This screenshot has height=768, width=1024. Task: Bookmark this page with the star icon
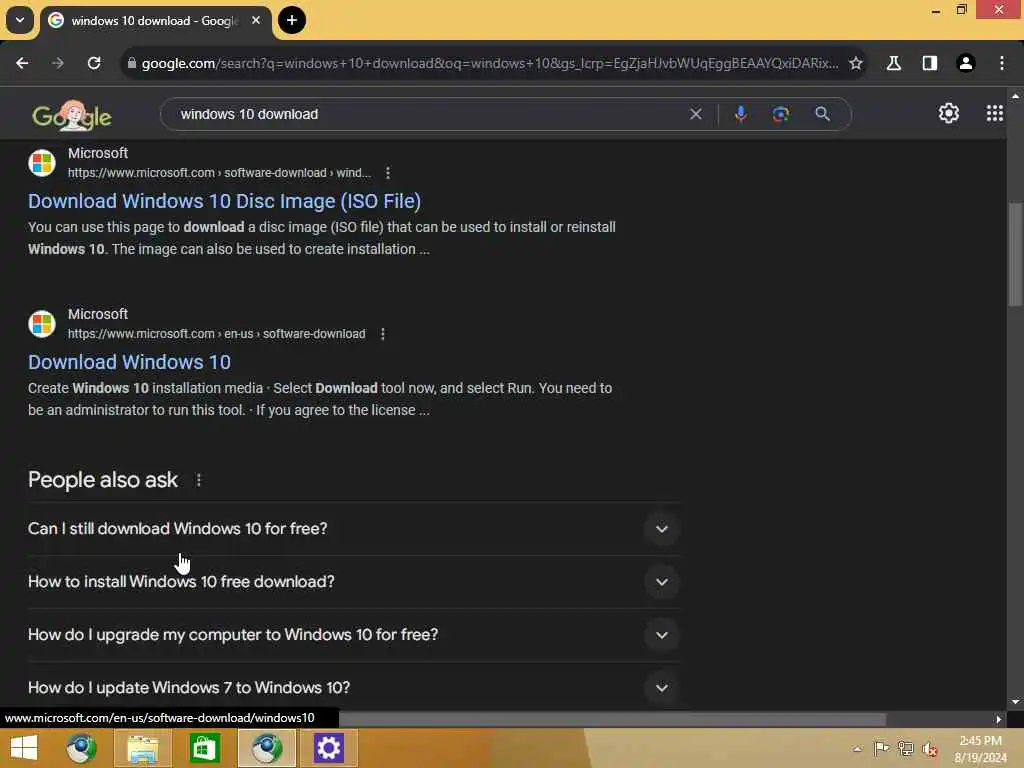[856, 63]
